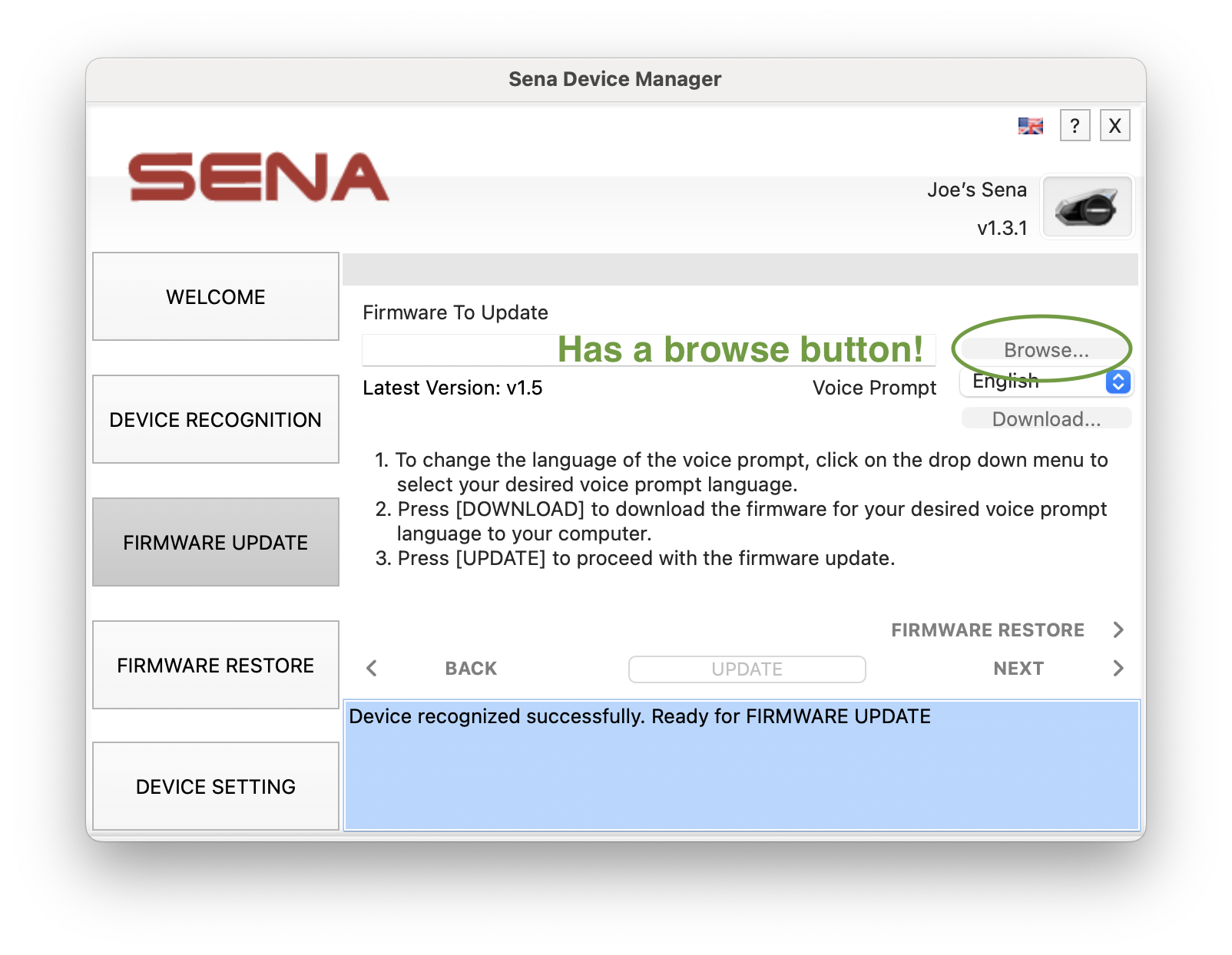
Task: Click the UK flag language icon
Action: click(x=1030, y=126)
